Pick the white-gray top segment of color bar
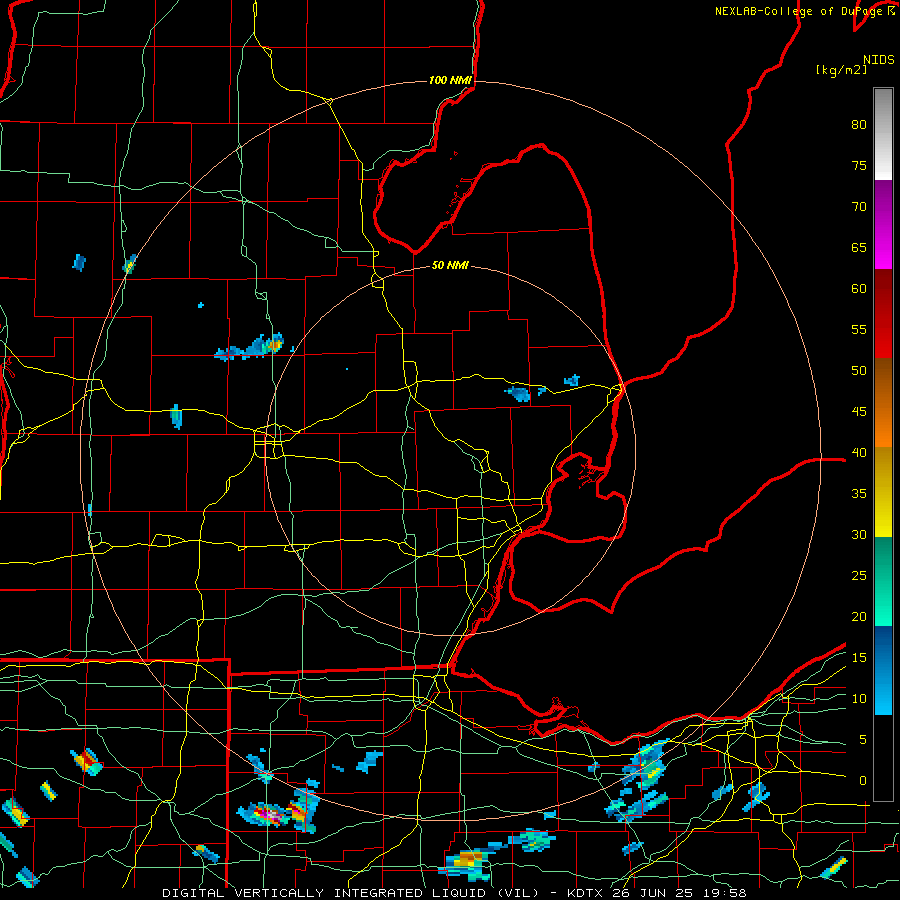This screenshot has height=900, width=900. [883, 134]
